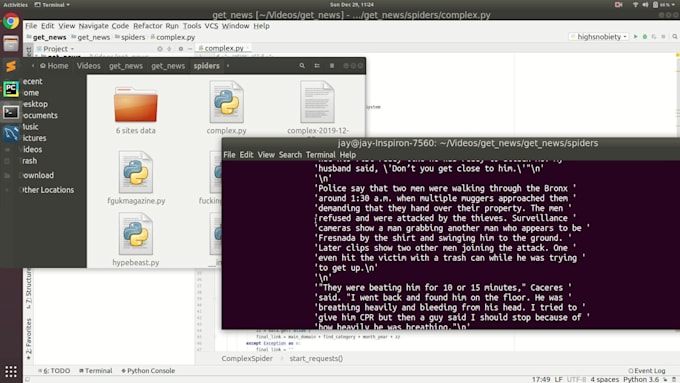This screenshot has height=383, width=680.
Task: Open the TODO tool window button
Action: click(x=54, y=371)
